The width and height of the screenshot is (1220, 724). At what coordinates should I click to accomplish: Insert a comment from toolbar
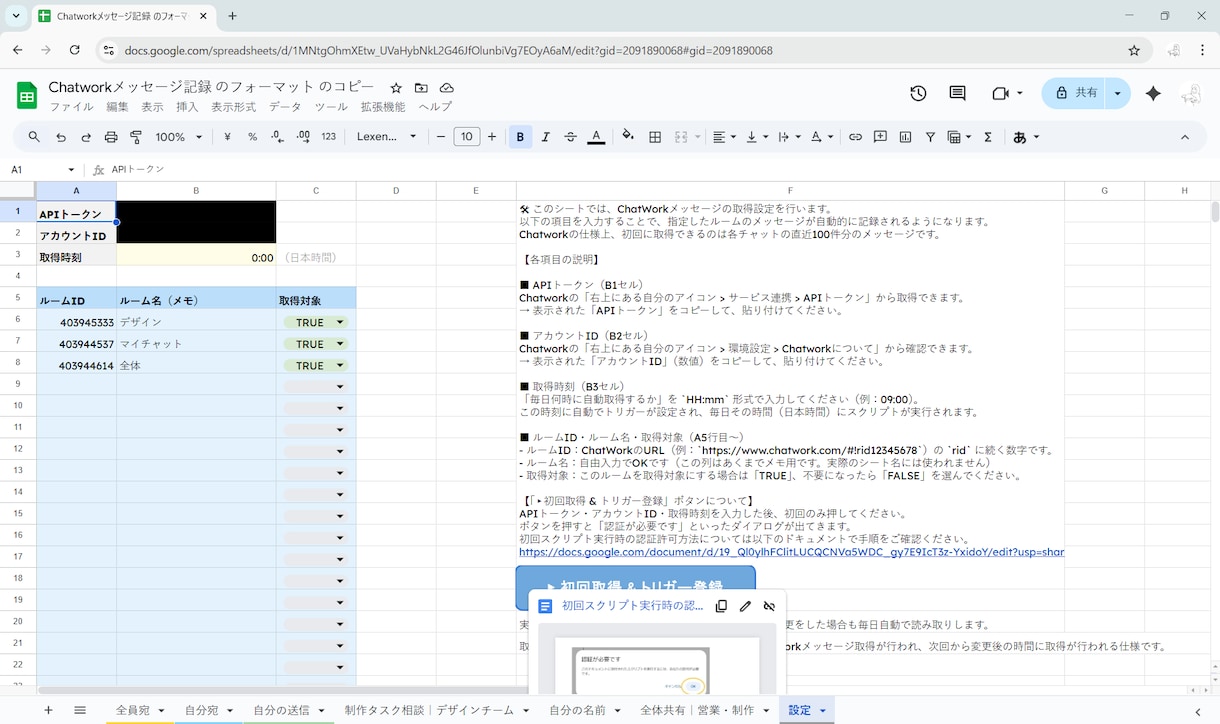point(880,137)
